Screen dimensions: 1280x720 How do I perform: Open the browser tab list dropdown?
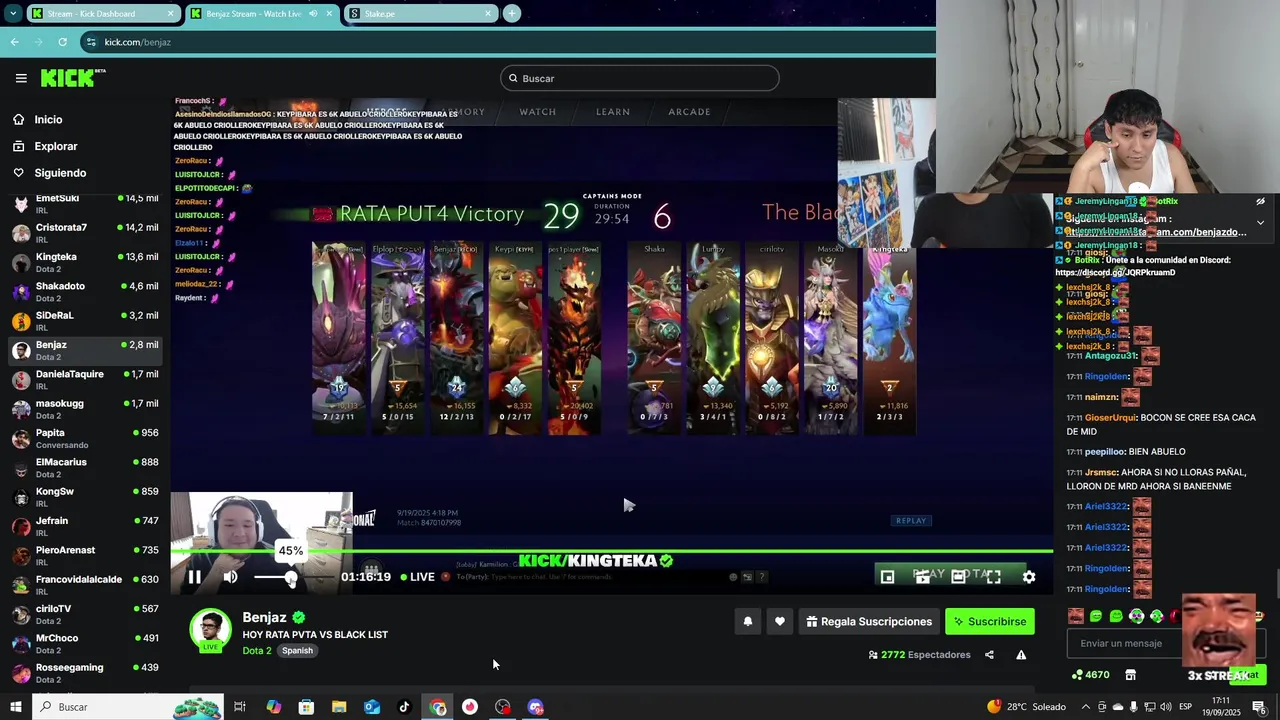[13, 13]
